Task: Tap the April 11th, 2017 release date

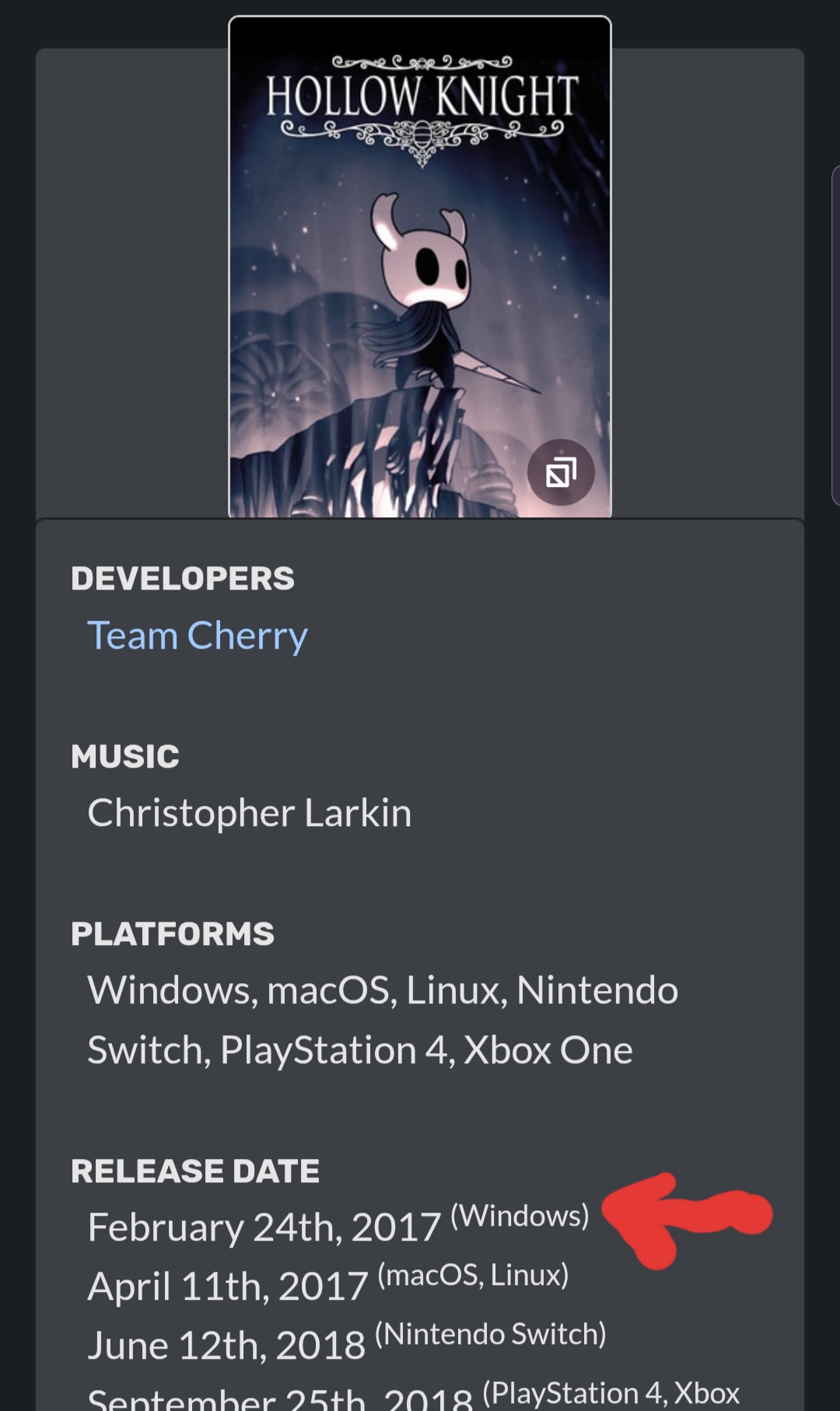Action: [228, 1287]
